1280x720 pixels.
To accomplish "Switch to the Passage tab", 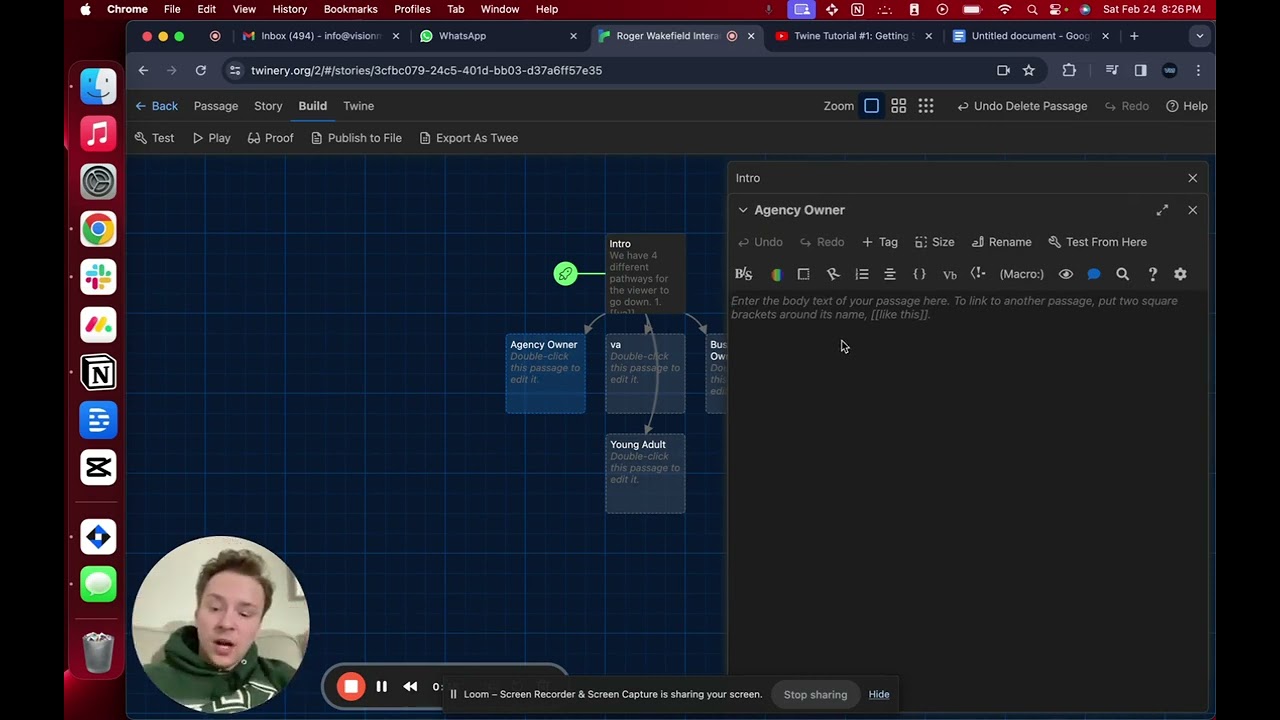I will pyautogui.click(x=216, y=106).
